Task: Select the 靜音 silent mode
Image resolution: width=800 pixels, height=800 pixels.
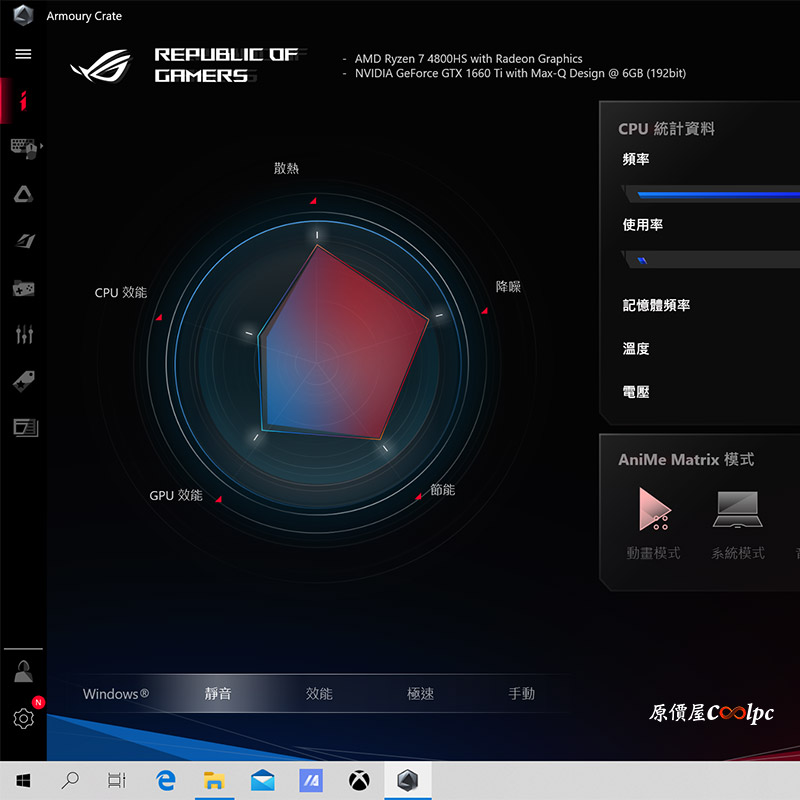Action: 218,694
